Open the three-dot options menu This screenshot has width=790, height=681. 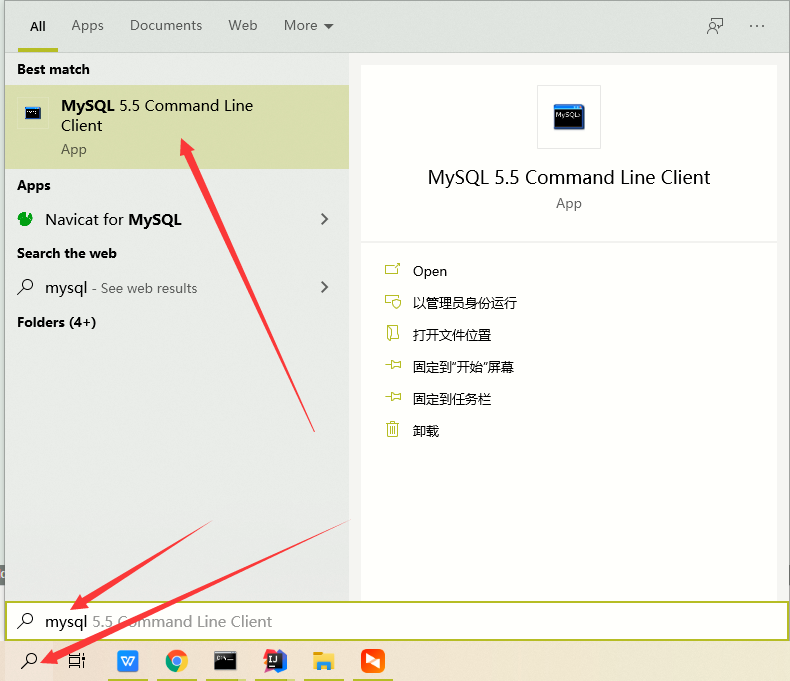click(x=757, y=26)
